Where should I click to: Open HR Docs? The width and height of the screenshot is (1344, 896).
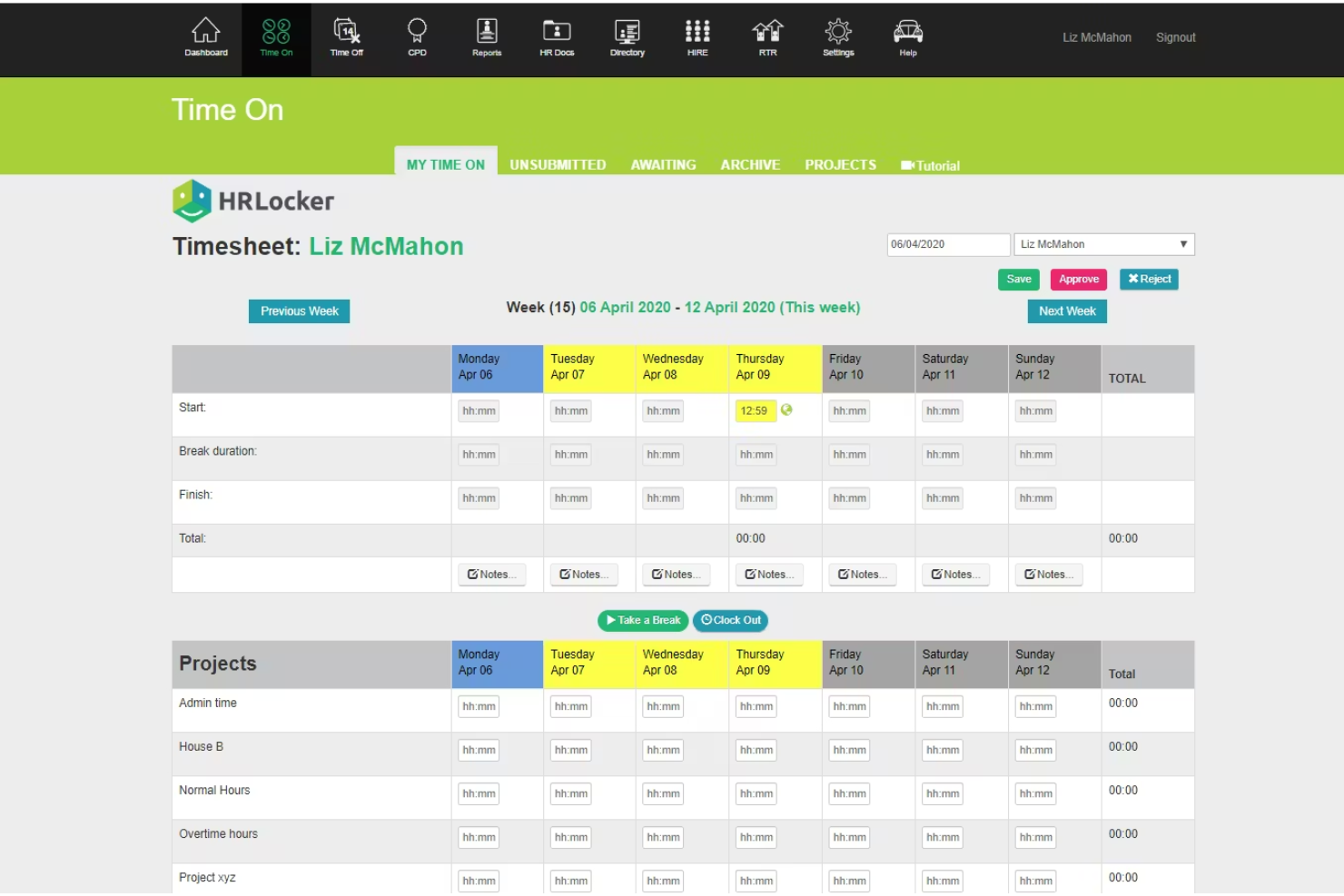tap(556, 36)
